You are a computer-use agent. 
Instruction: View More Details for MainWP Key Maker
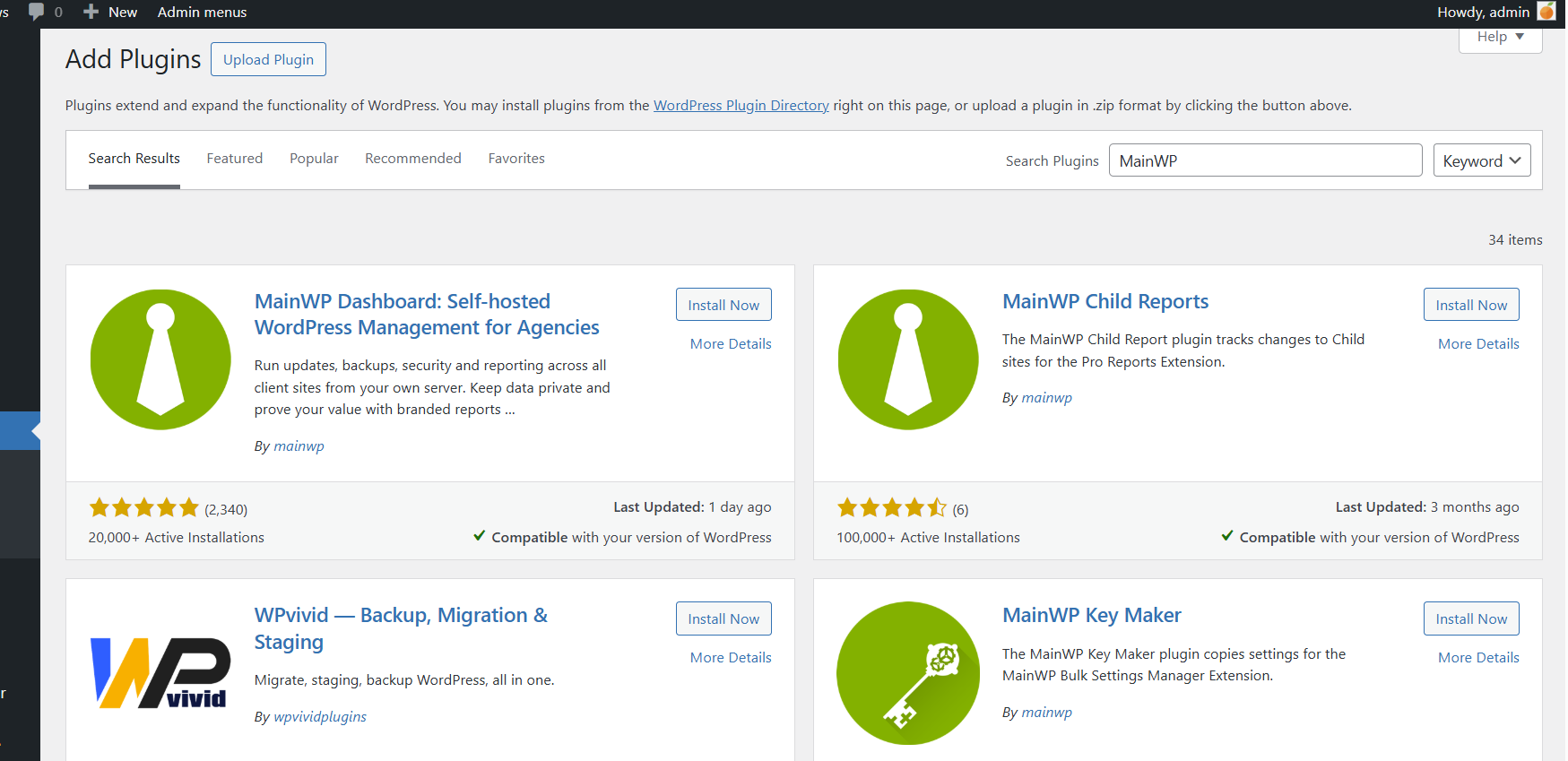1477,657
